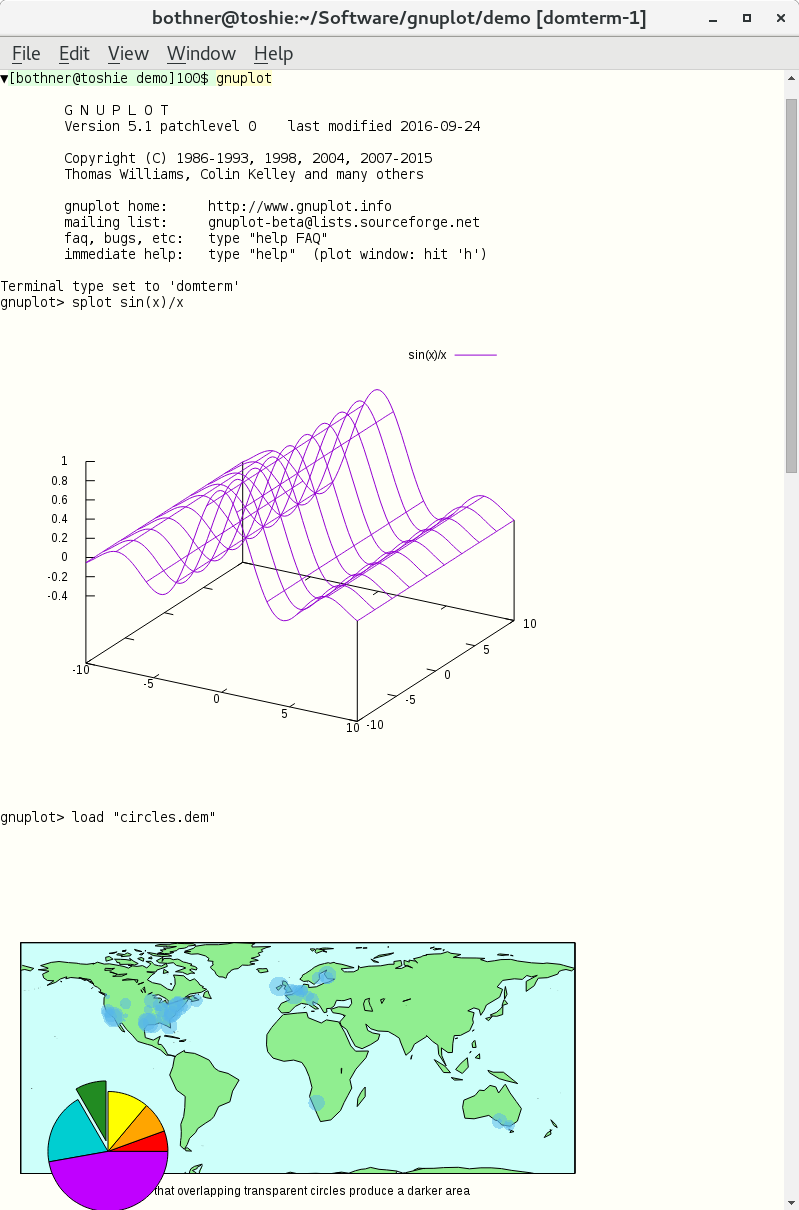
Task: Click the 'G N U P L O T' heading
Action: point(116,110)
